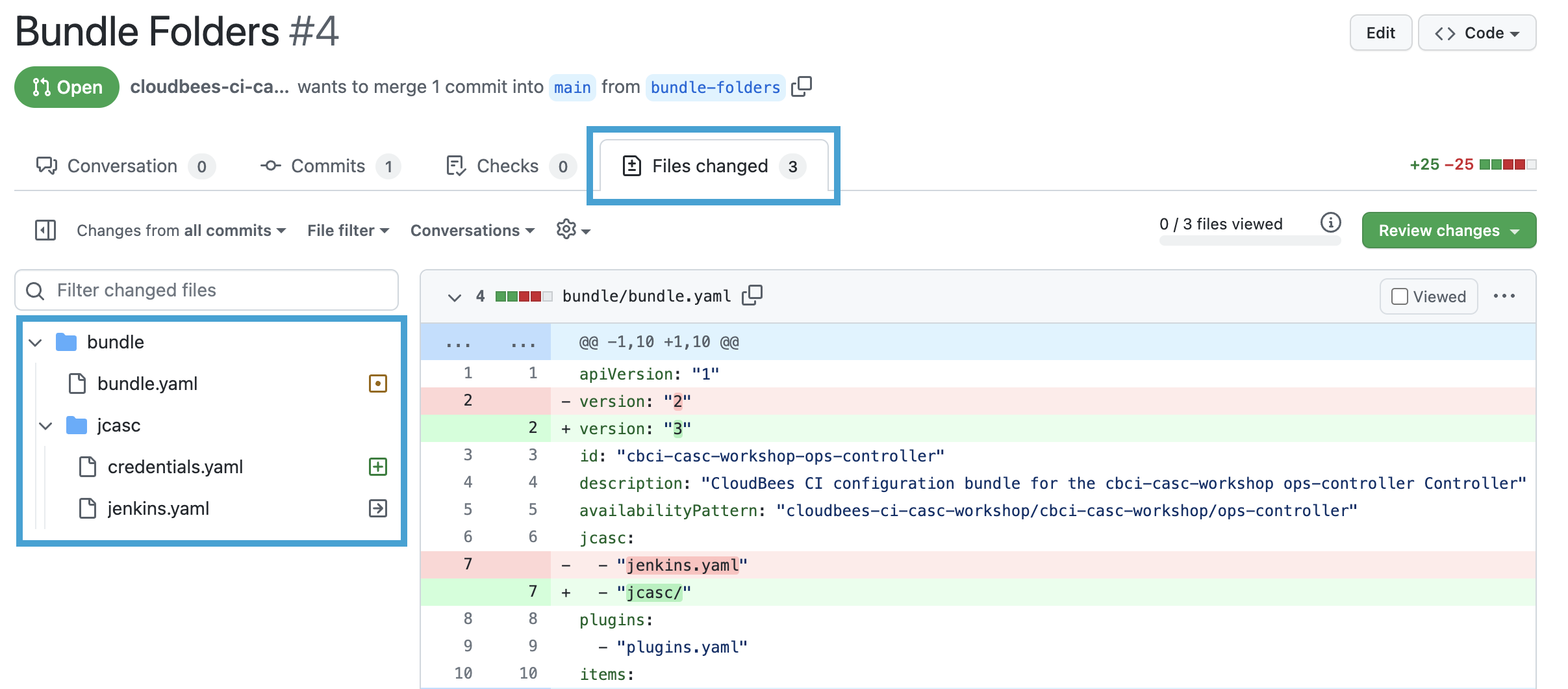Collapse the jcasc folder in file tree
Screen dimensions: 1568x689
click(45, 426)
